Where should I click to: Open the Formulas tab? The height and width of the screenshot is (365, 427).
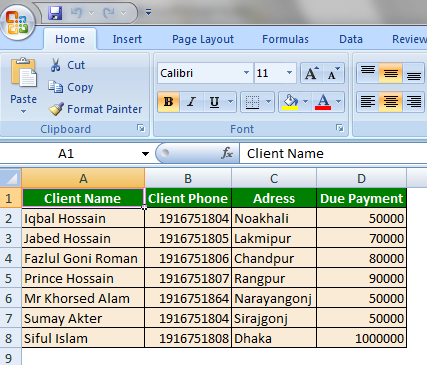click(x=285, y=39)
